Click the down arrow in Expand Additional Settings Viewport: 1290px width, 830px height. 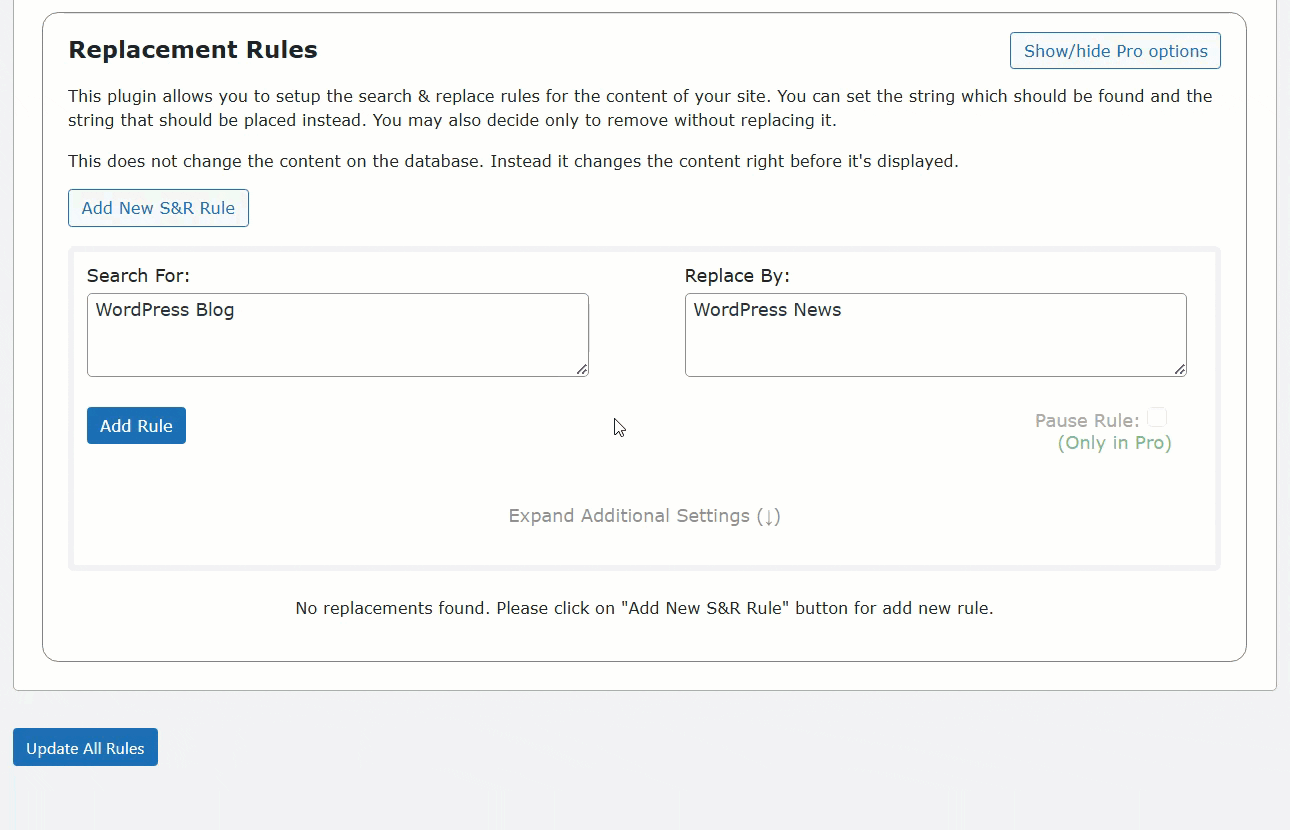pyautogui.click(x=768, y=517)
